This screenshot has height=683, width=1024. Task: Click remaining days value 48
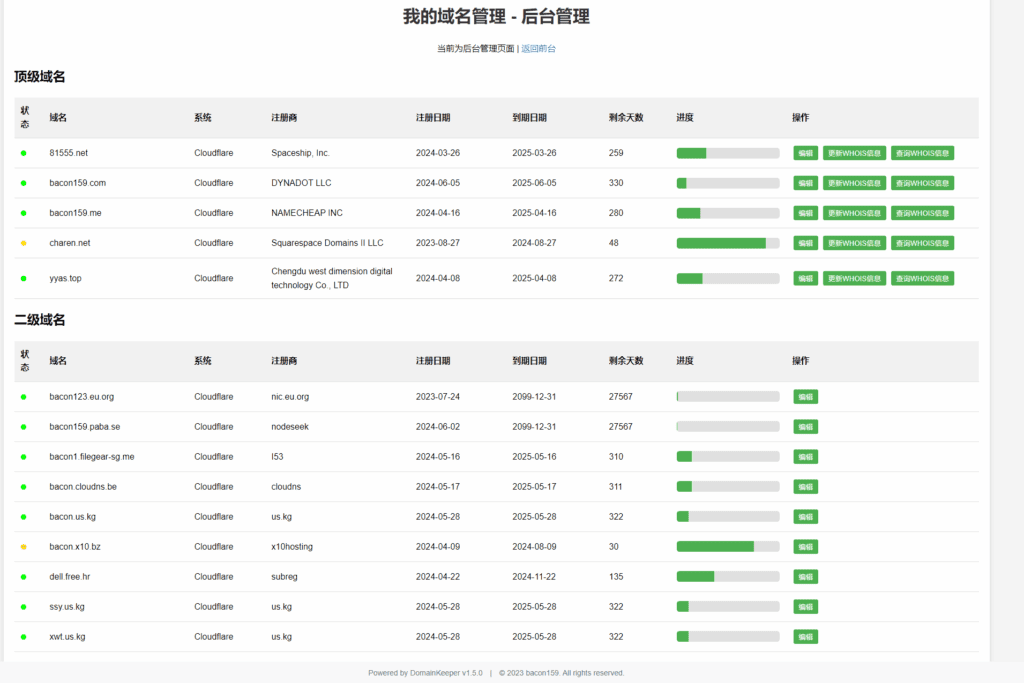(x=614, y=243)
